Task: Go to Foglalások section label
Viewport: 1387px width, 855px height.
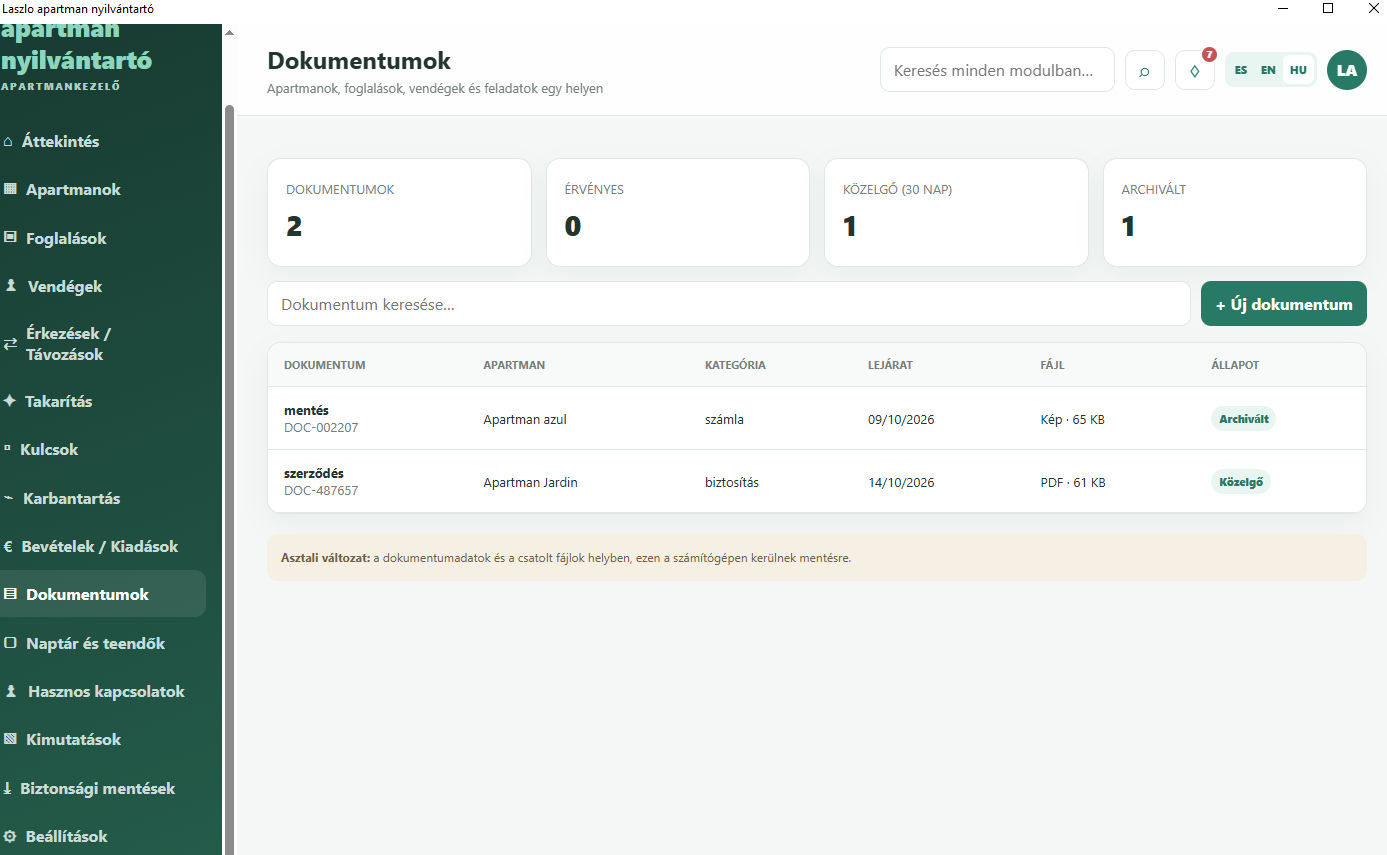Action: click(66, 238)
